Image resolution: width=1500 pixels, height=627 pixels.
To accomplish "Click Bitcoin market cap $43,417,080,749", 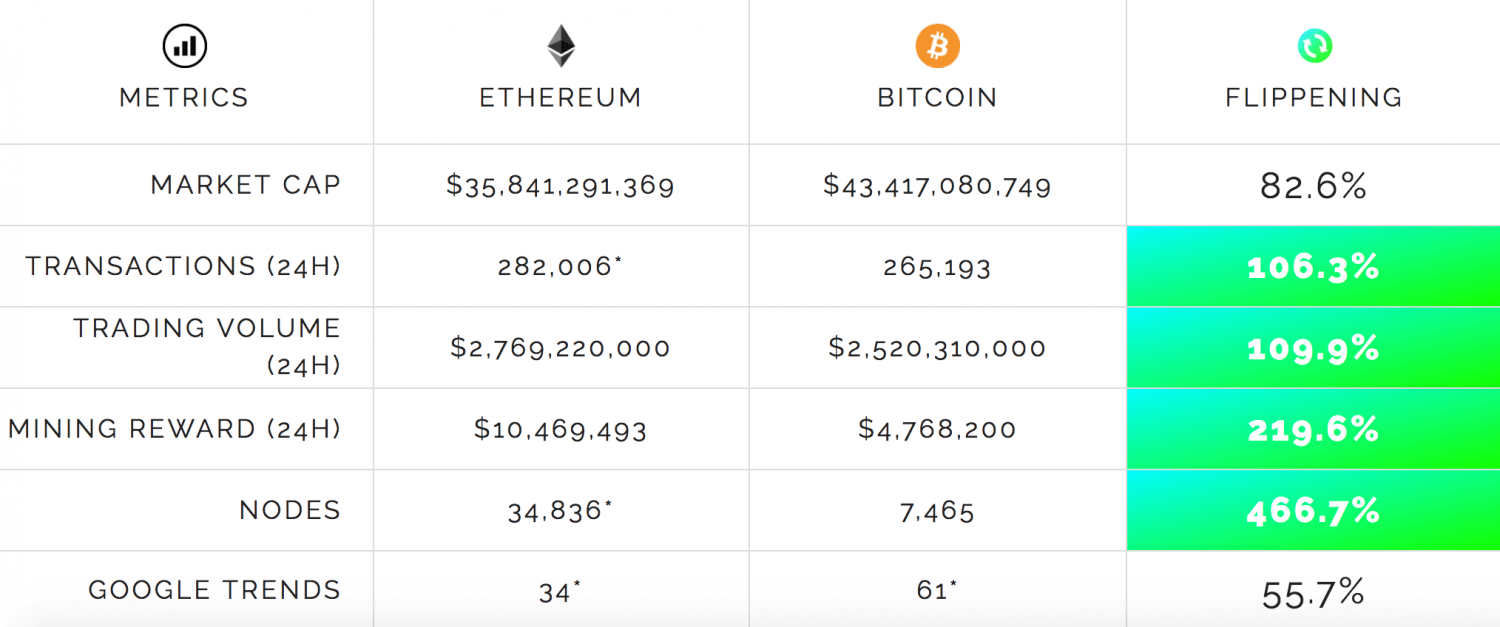I will click(x=937, y=186).
